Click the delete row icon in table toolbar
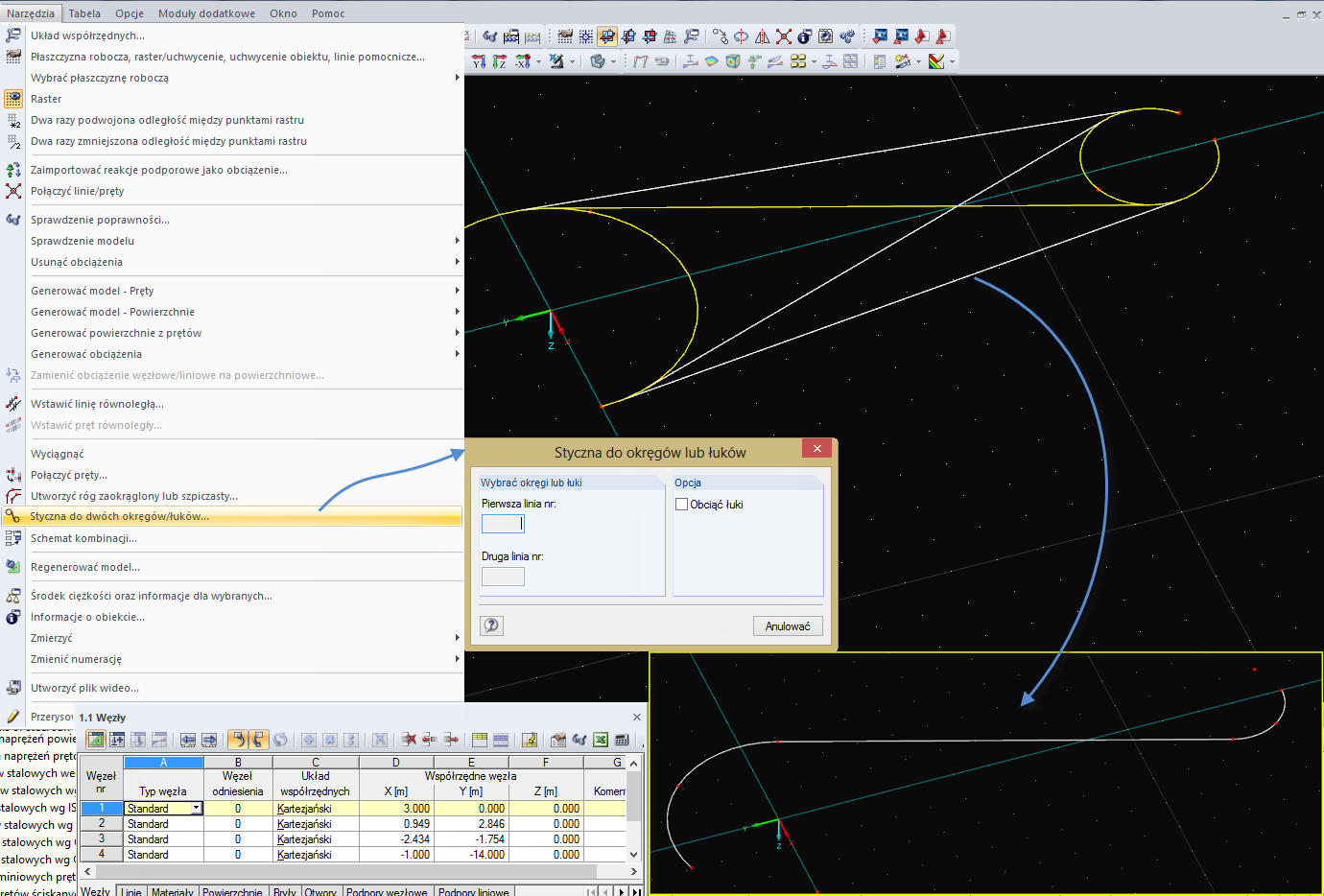 click(x=409, y=740)
